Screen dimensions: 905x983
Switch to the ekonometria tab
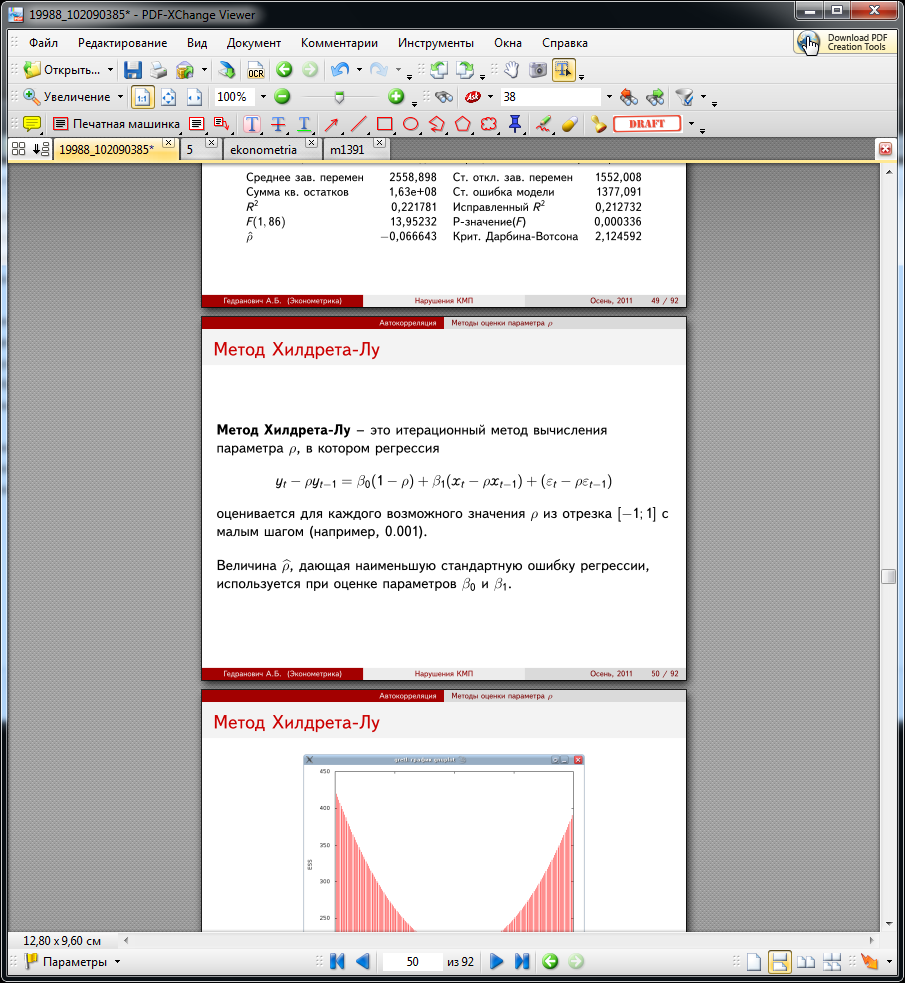tap(263, 150)
